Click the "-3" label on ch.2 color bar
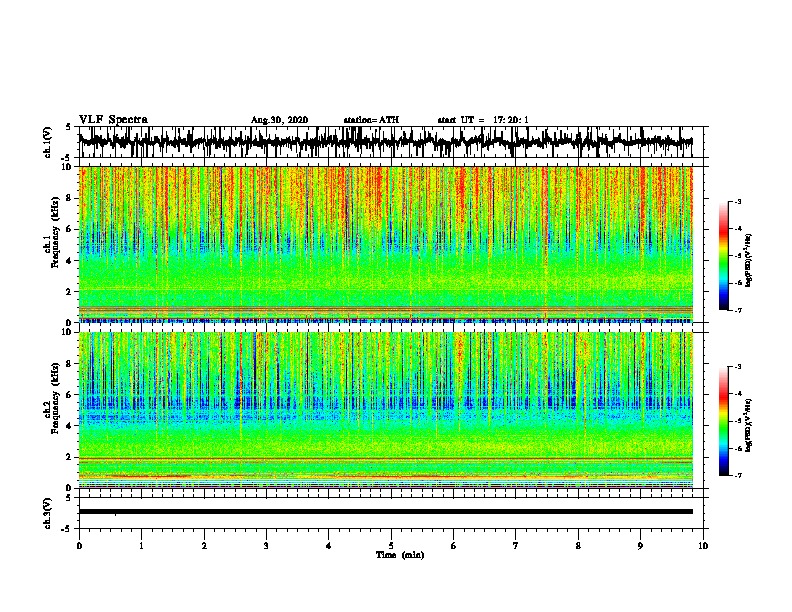The height and width of the screenshot is (612, 792). pyautogui.click(x=738, y=367)
